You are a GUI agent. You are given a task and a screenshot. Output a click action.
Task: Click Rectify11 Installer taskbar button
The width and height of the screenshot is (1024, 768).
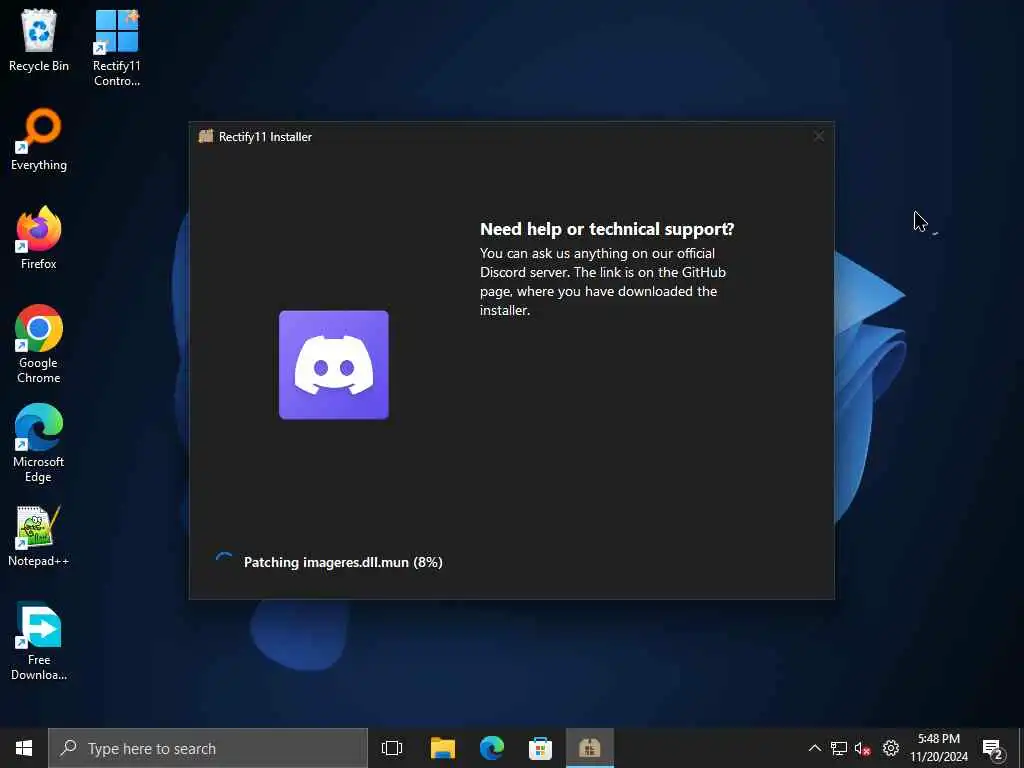coord(590,748)
